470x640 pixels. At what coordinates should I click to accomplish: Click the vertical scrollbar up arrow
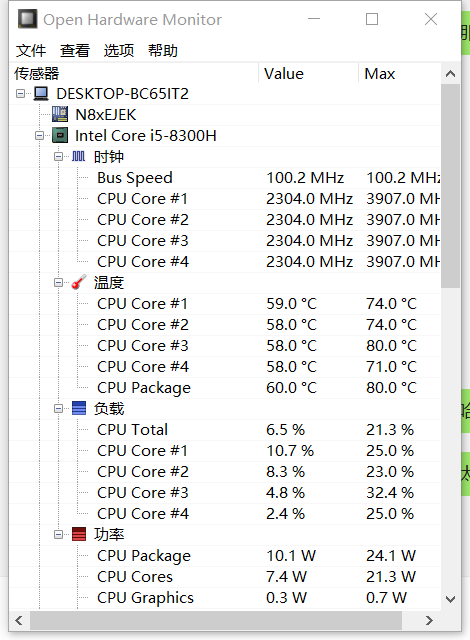450,74
